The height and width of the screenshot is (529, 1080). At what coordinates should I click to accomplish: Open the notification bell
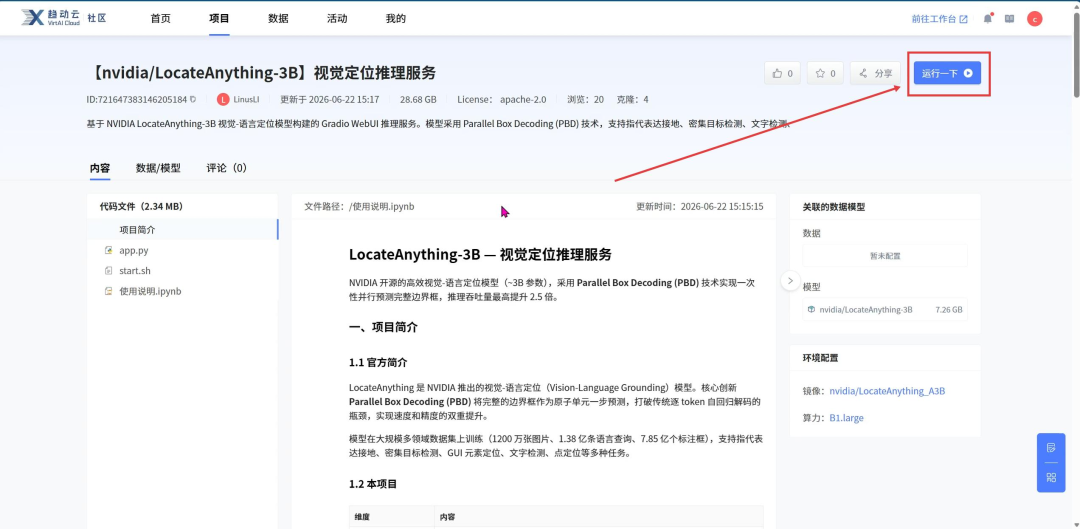(x=988, y=19)
